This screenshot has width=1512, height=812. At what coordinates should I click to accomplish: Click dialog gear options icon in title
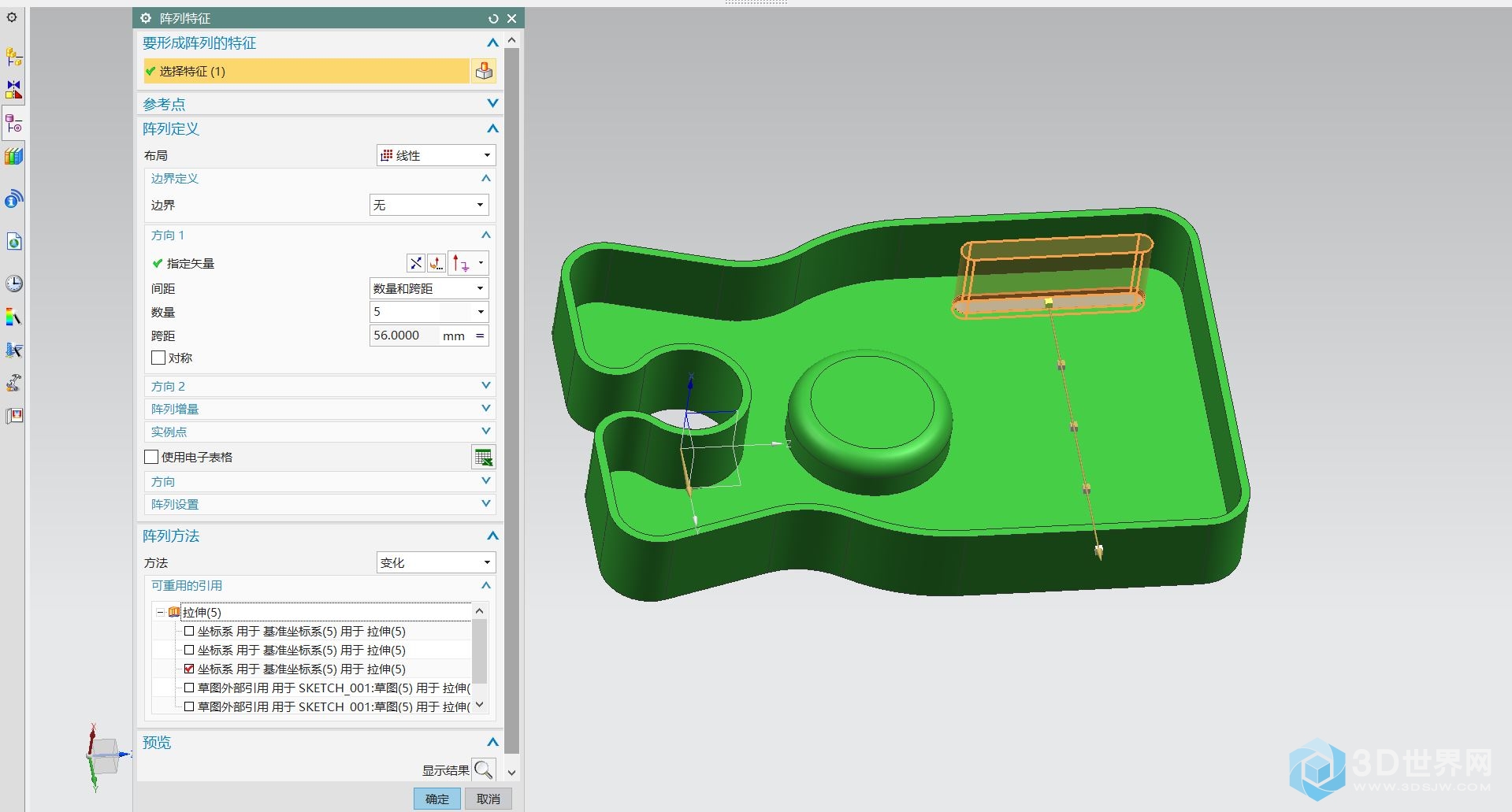[145, 18]
